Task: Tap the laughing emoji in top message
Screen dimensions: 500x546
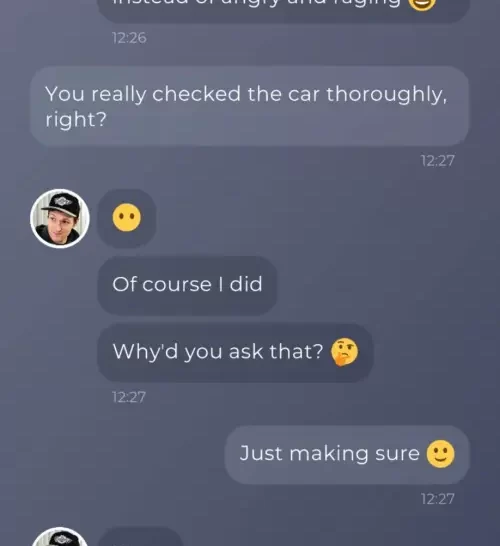Action: click(422, 5)
